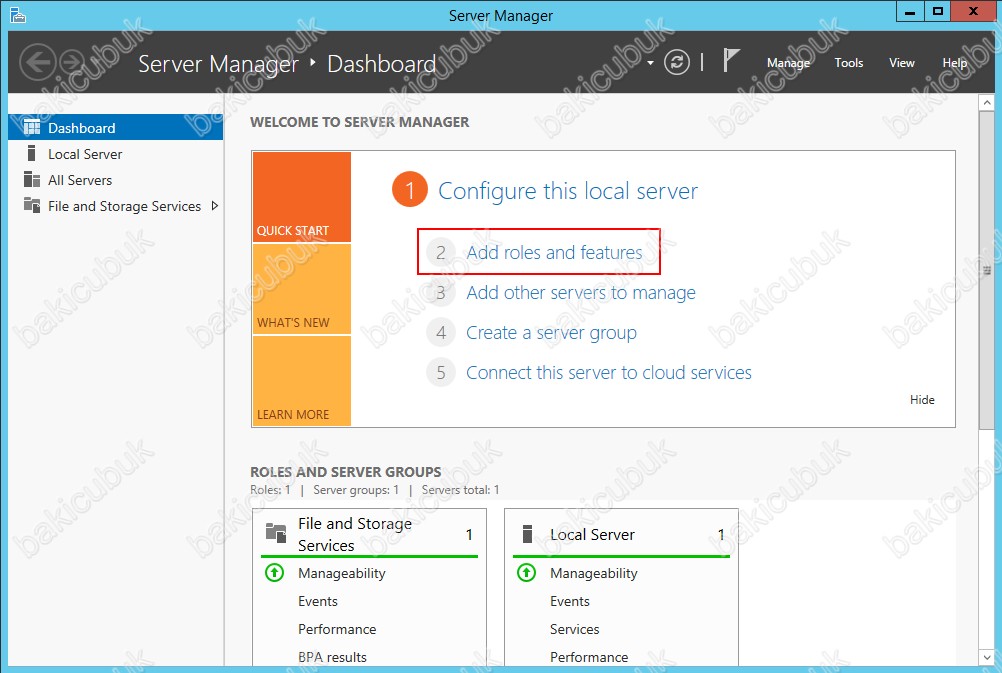The width and height of the screenshot is (1002, 673).
Task: Open the Manage menu
Action: click(789, 63)
